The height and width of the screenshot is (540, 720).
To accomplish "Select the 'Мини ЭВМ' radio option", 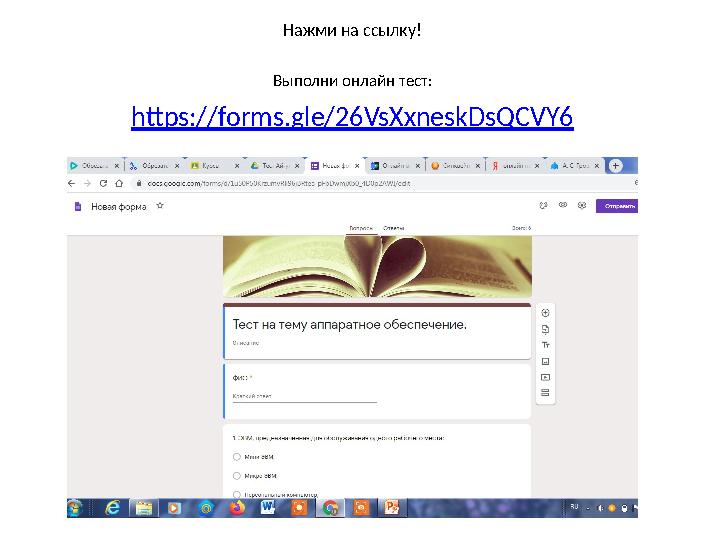I will [236, 457].
